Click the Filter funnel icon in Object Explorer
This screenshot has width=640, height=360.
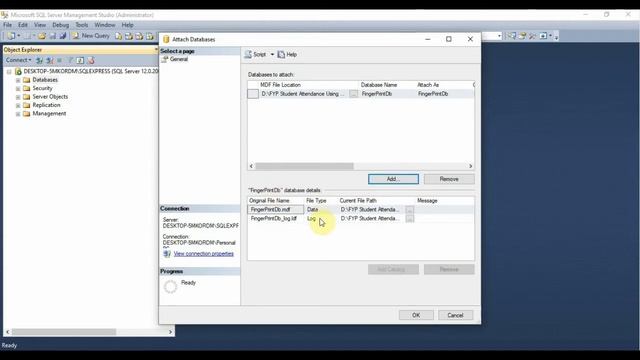pos(70,60)
